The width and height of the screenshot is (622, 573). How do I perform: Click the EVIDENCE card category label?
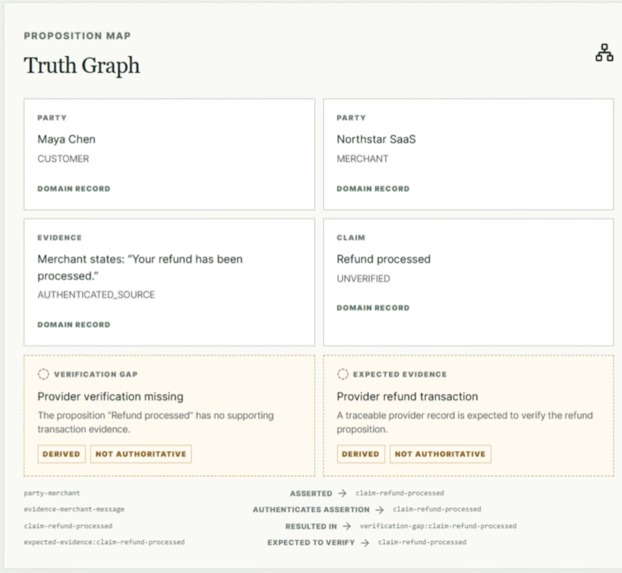point(60,238)
